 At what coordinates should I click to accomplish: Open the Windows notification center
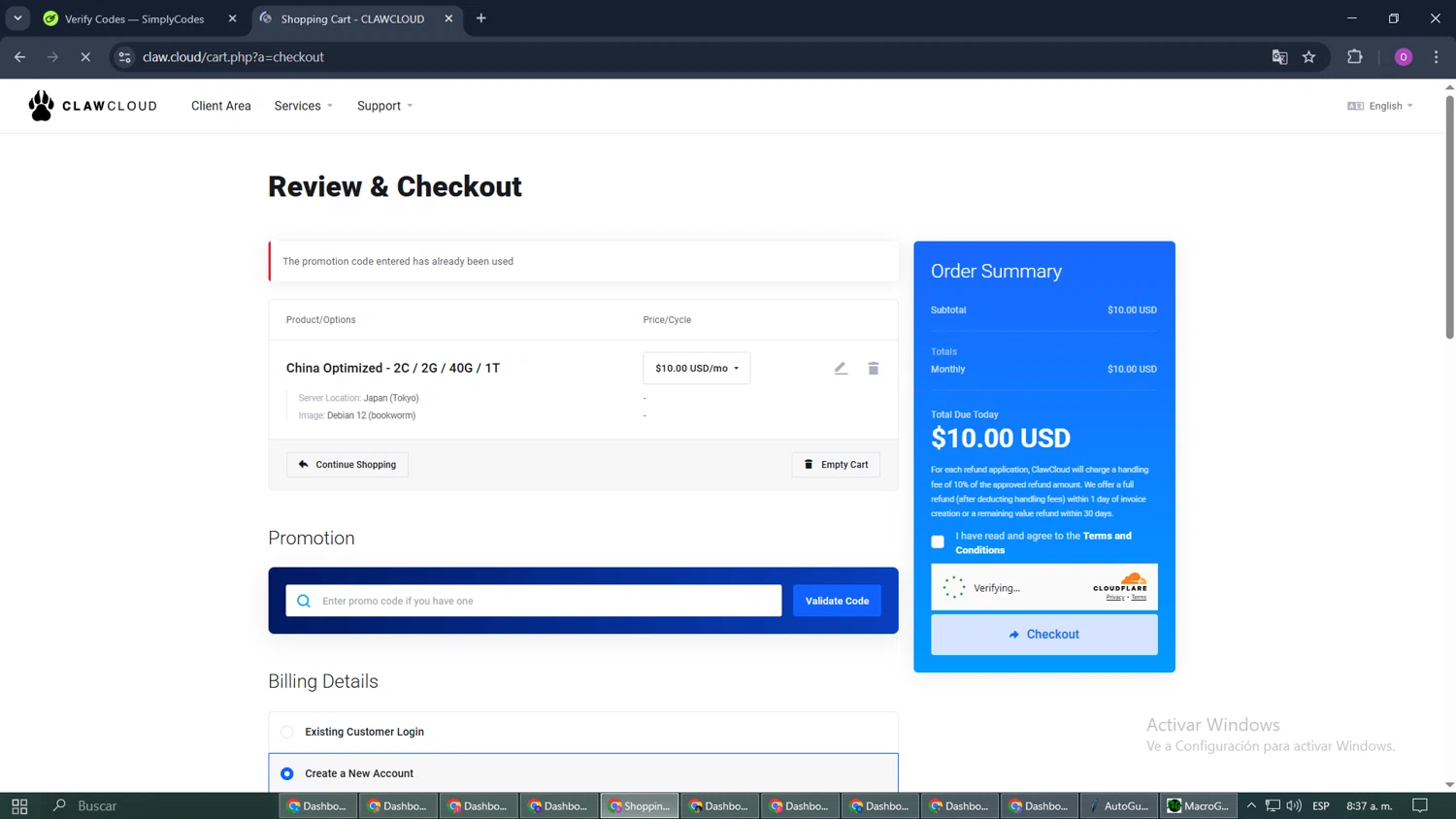(x=1420, y=806)
